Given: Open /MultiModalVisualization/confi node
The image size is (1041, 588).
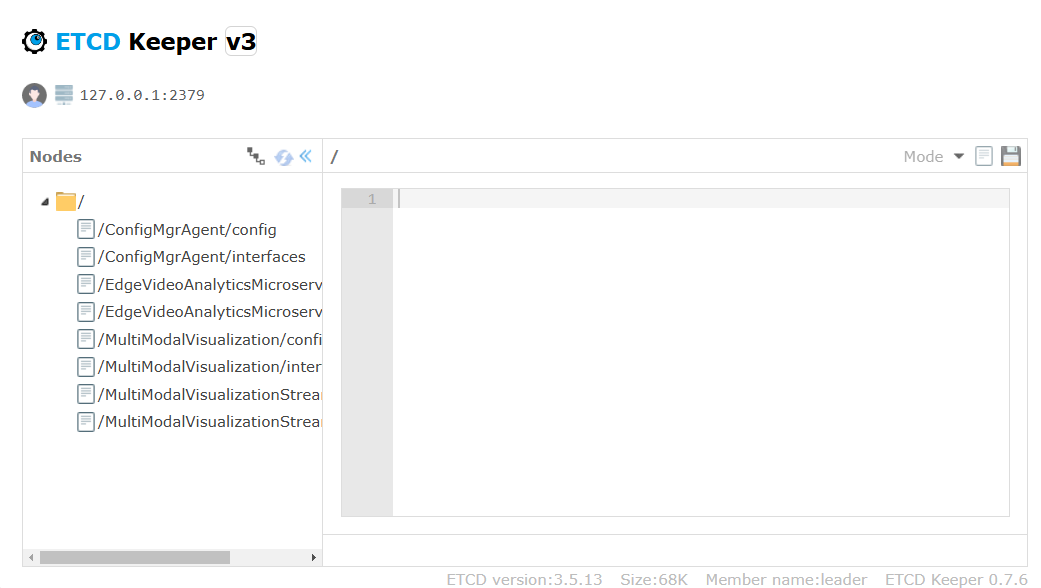Looking at the screenshot, I should click(210, 340).
